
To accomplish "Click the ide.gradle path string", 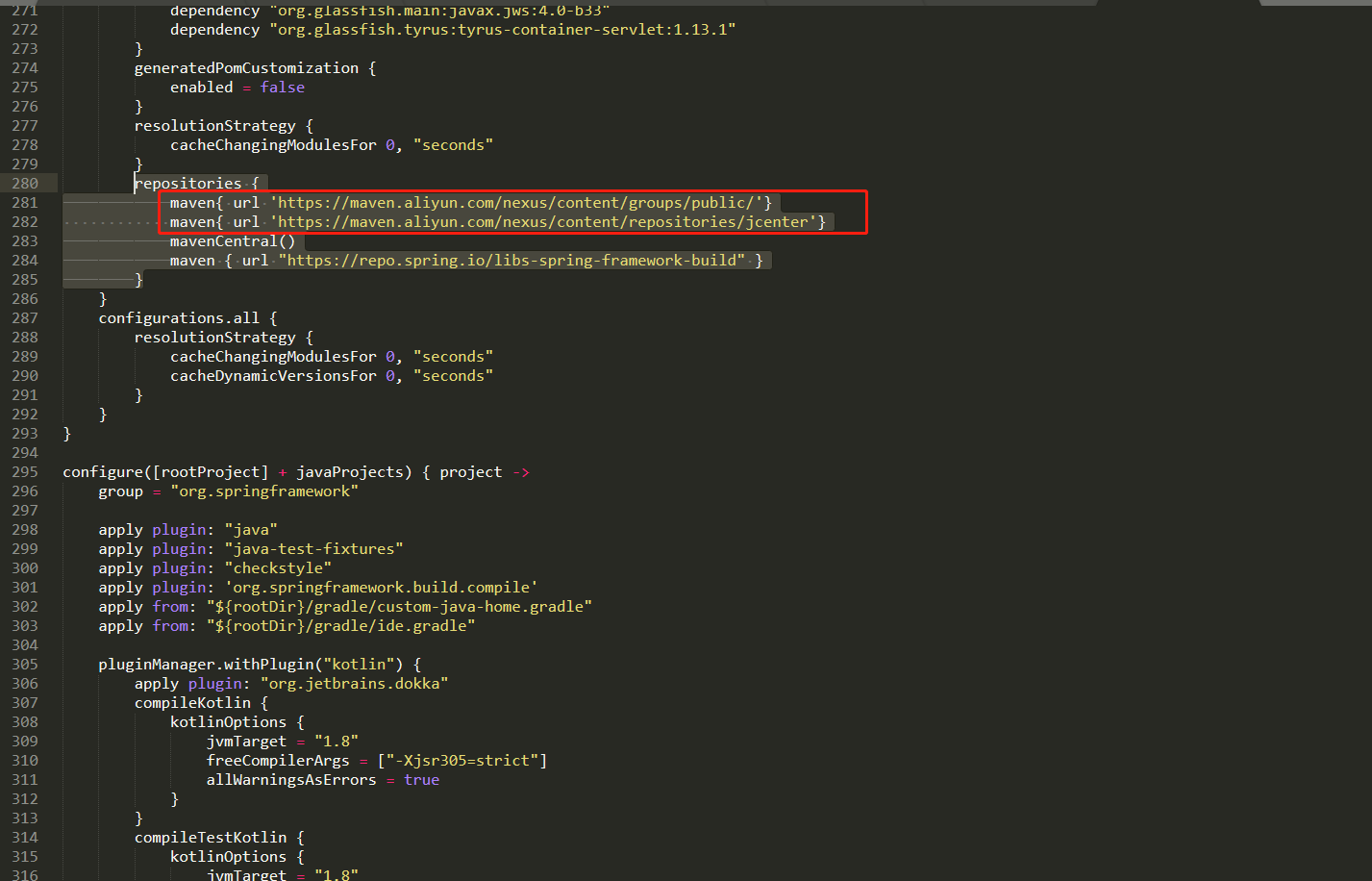I will [x=340, y=626].
